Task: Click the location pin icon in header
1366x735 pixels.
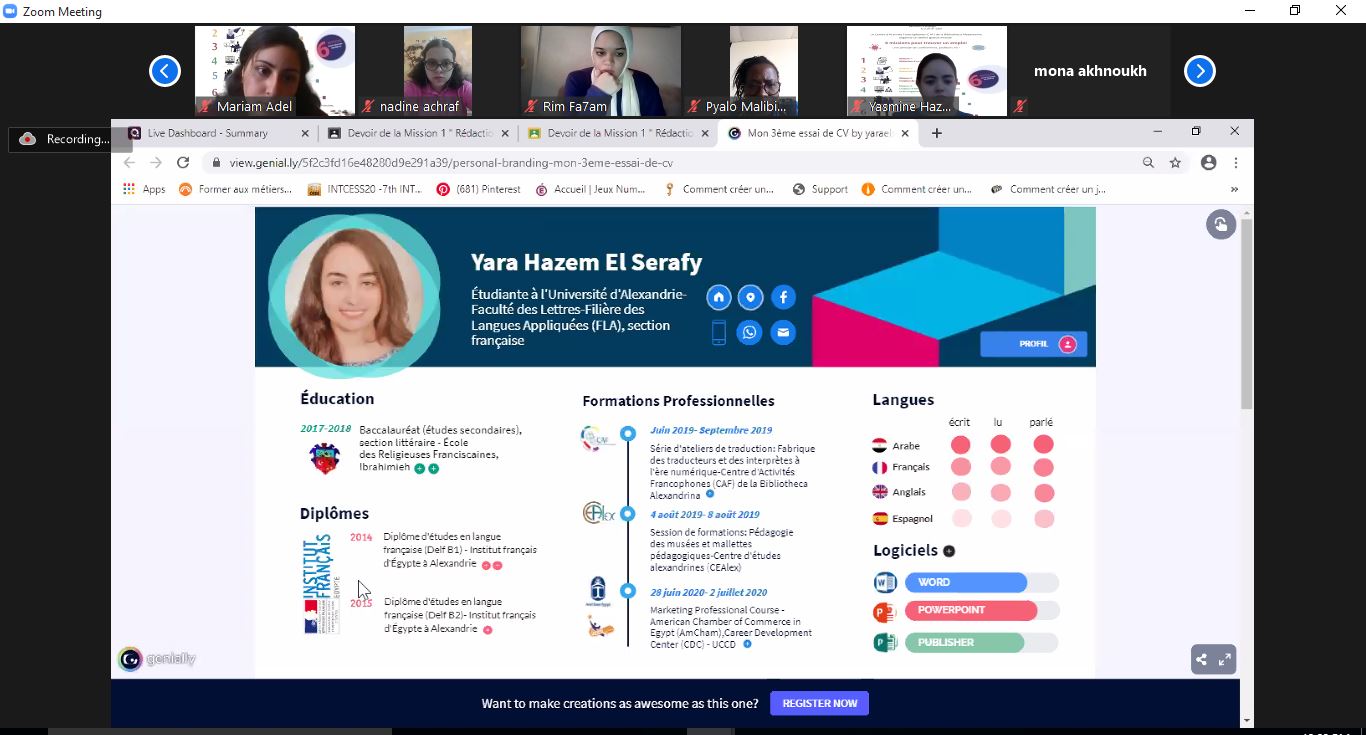Action: 750,297
